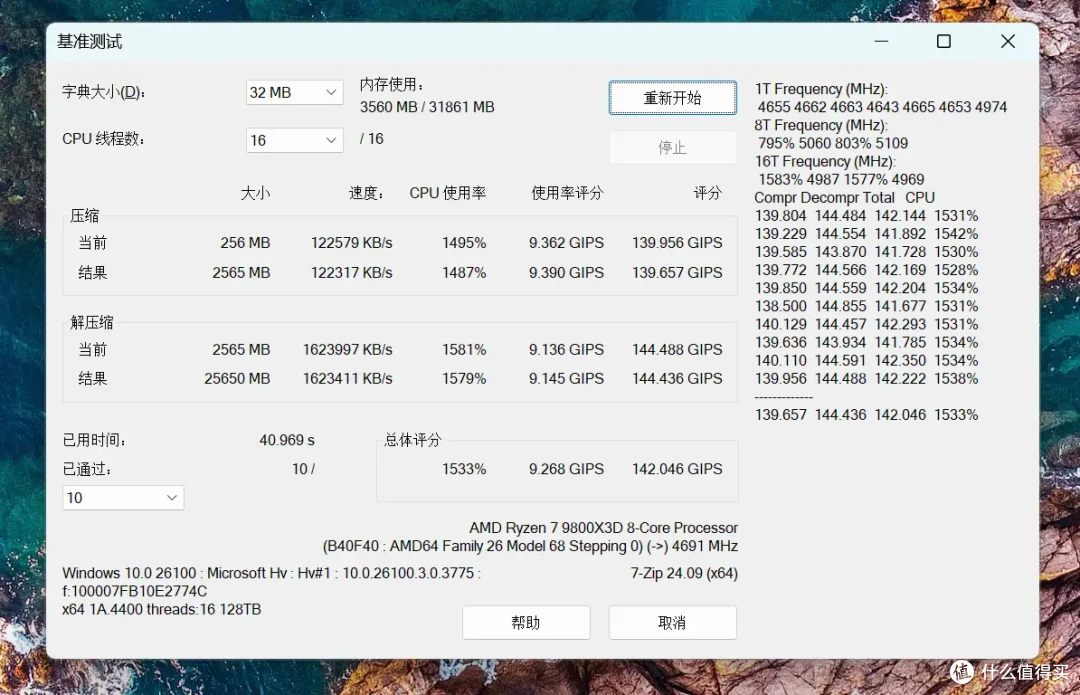Minimize the 基准测试 window

(881, 41)
